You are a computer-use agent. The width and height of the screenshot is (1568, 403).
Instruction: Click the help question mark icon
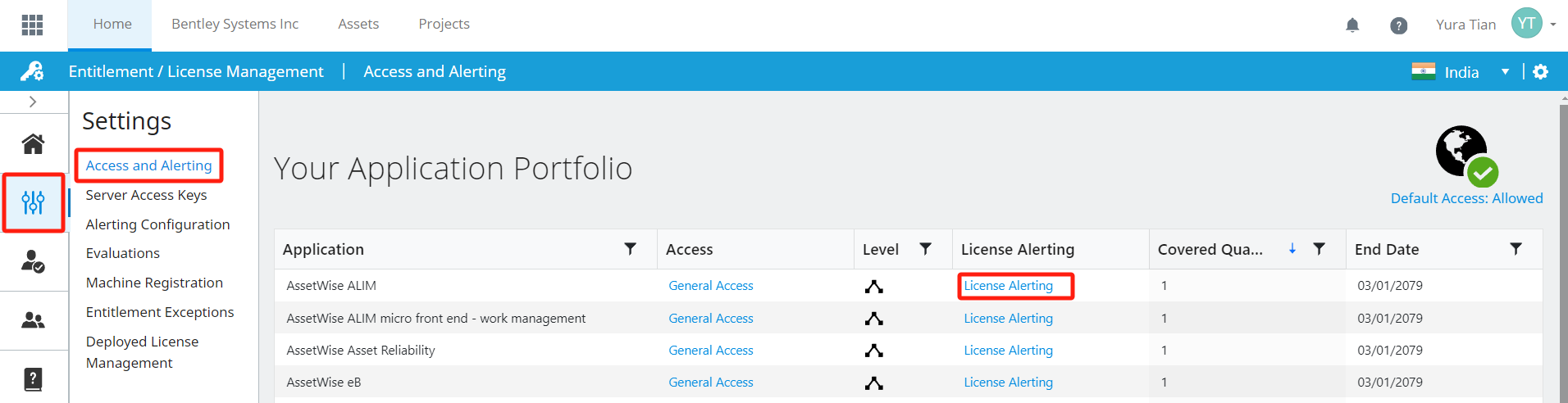pos(1399,25)
